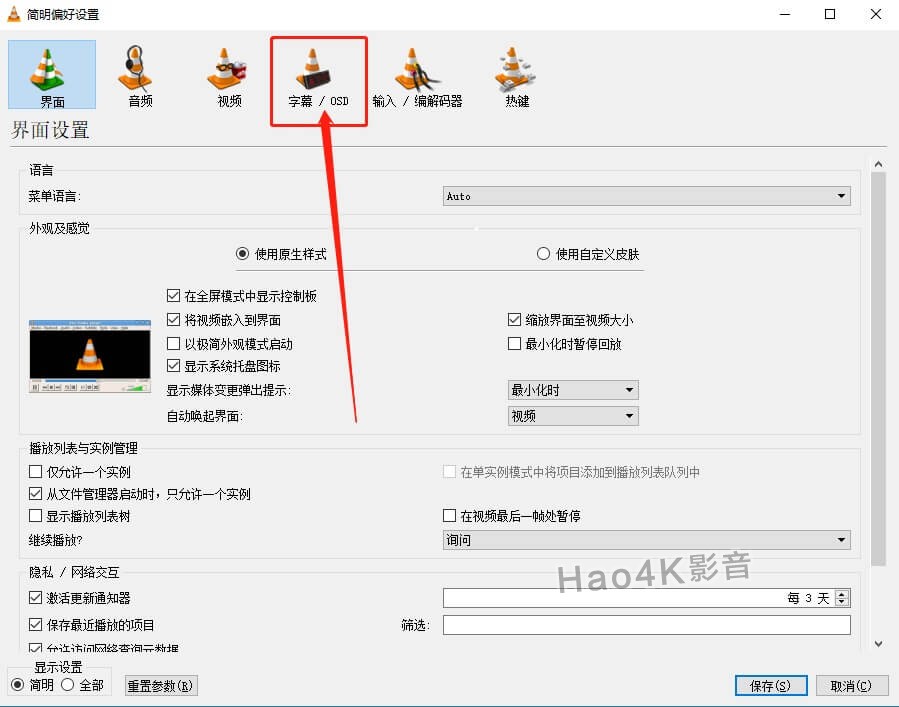The height and width of the screenshot is (707, 899).
Task: Toggle 缩放界面至视频大小 checkbox
Action: pos(514,319)
